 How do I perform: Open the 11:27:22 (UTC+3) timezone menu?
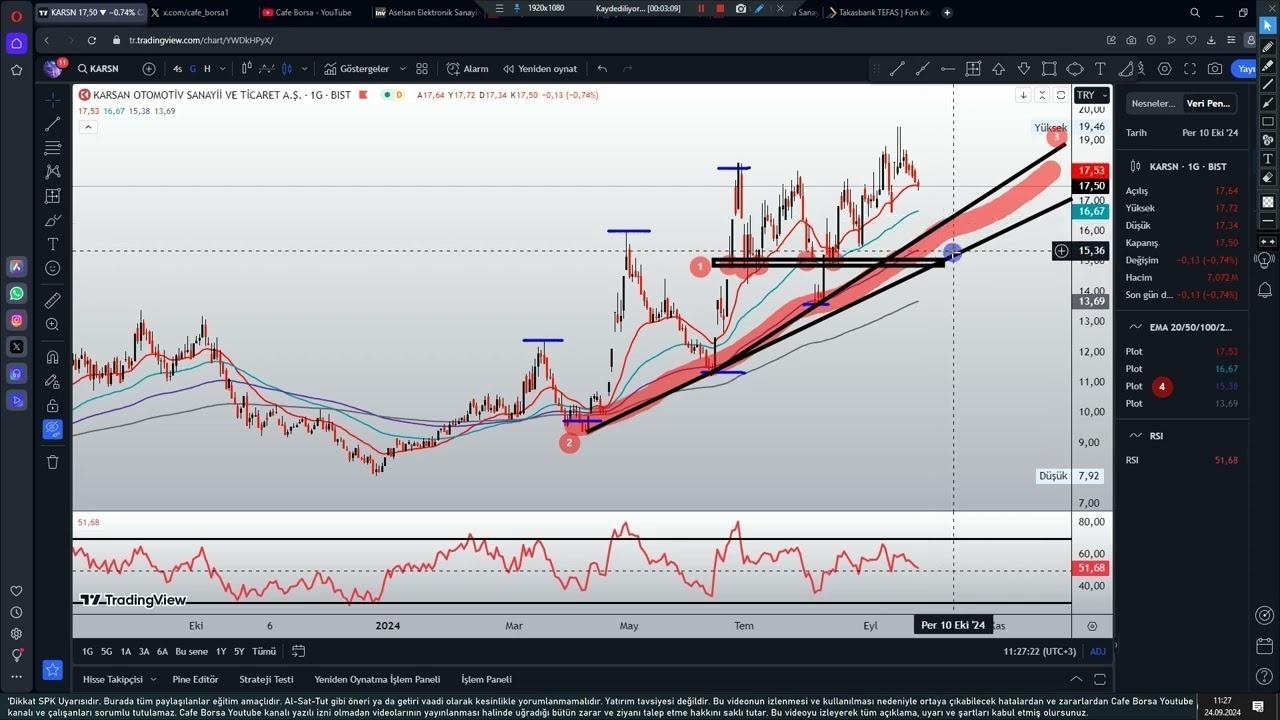point(1040,651)
